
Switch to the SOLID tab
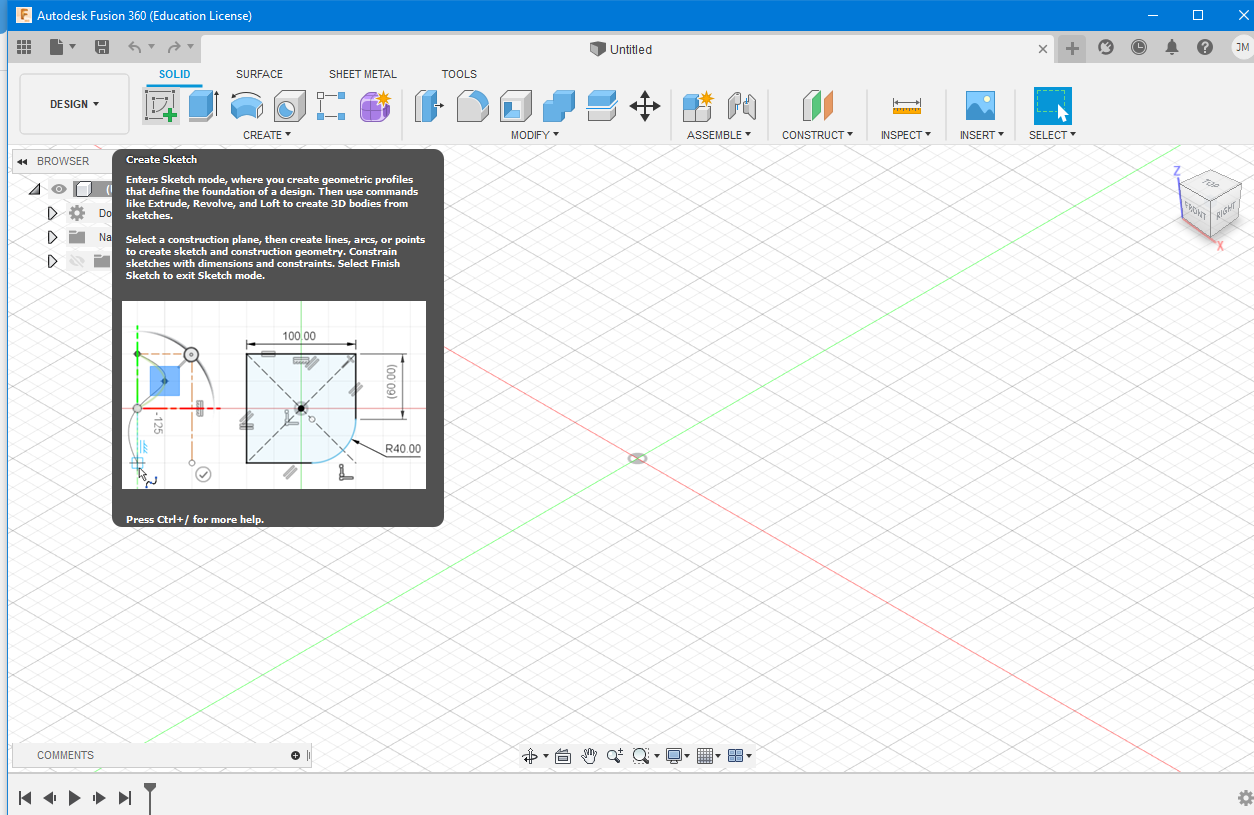coord(174,74)
